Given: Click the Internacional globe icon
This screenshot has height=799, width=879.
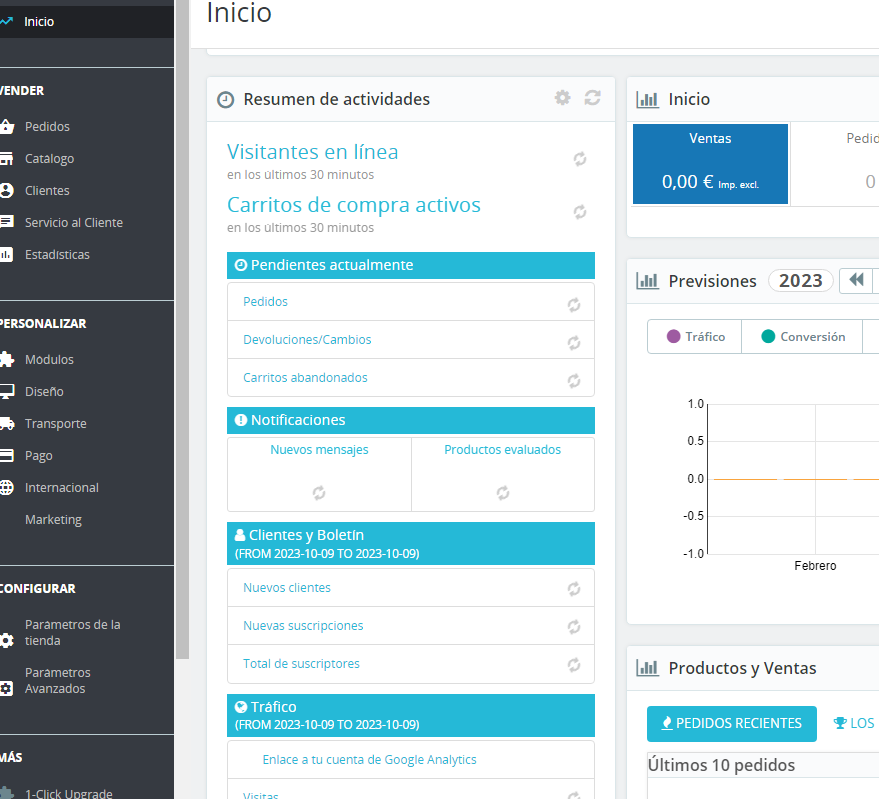Looking at the screenshot, I should [x=6, y=487].
